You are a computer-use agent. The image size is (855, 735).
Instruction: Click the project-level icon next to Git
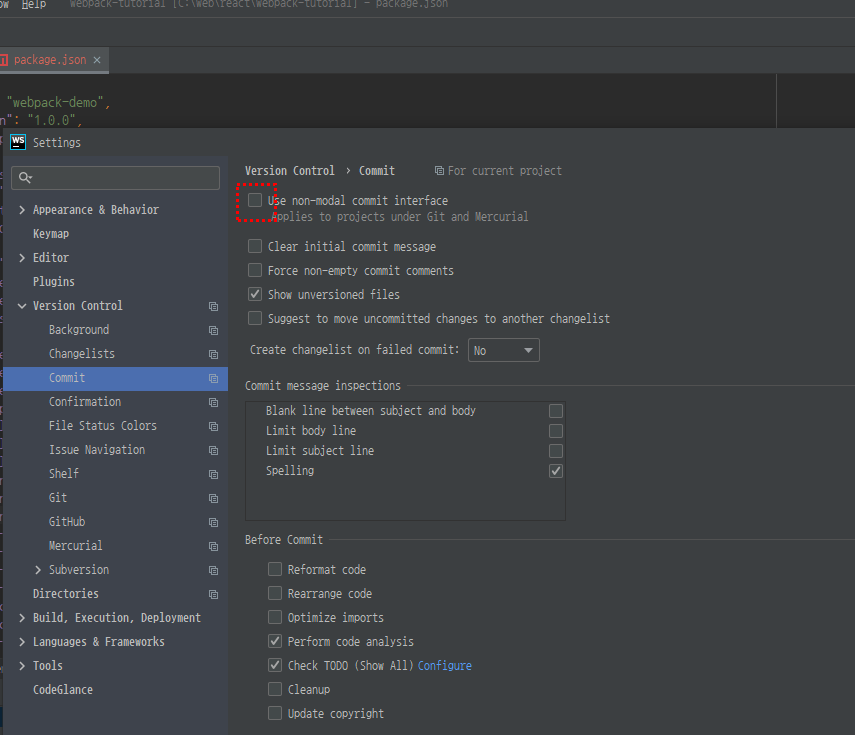coord(213,498)
